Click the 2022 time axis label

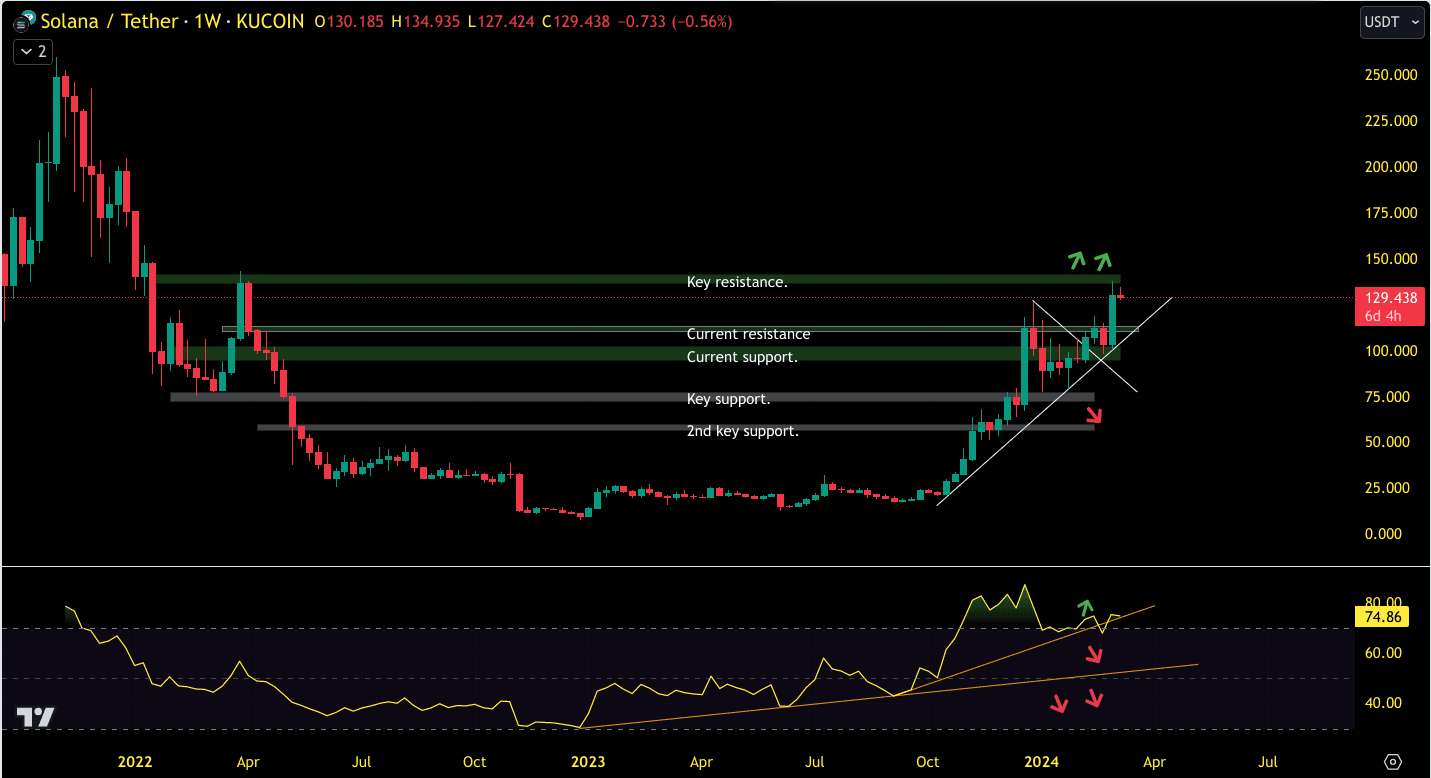tap(135, 762)
